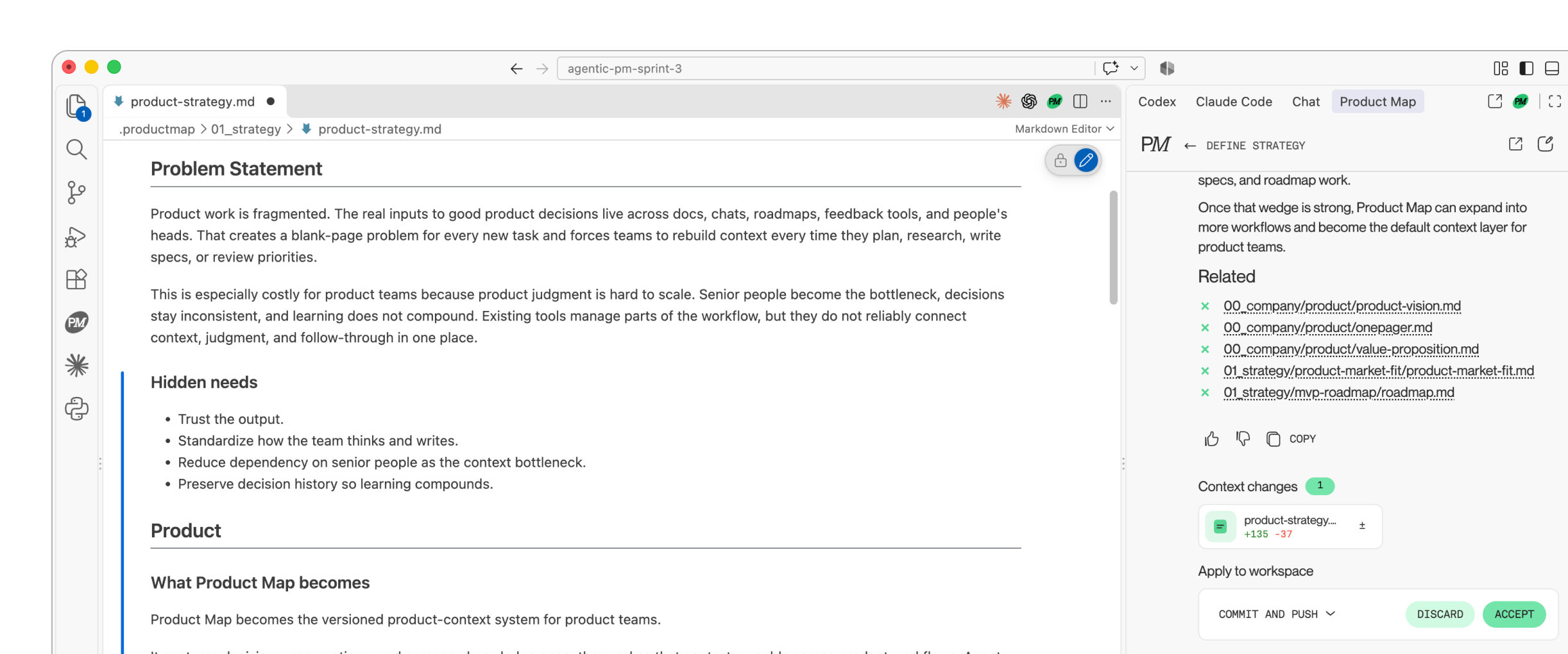
Task: Switch to the Chat tab
Action: pyautogui.click(x=1306, y=101)
